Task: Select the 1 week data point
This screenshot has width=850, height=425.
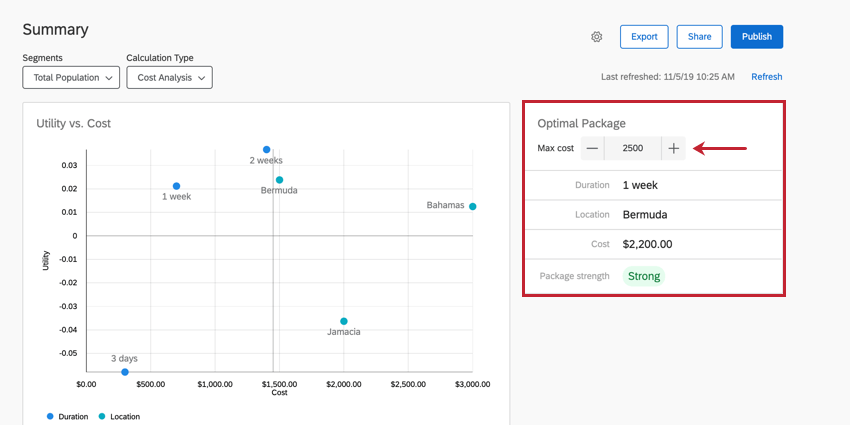Action: click(176, 186)
